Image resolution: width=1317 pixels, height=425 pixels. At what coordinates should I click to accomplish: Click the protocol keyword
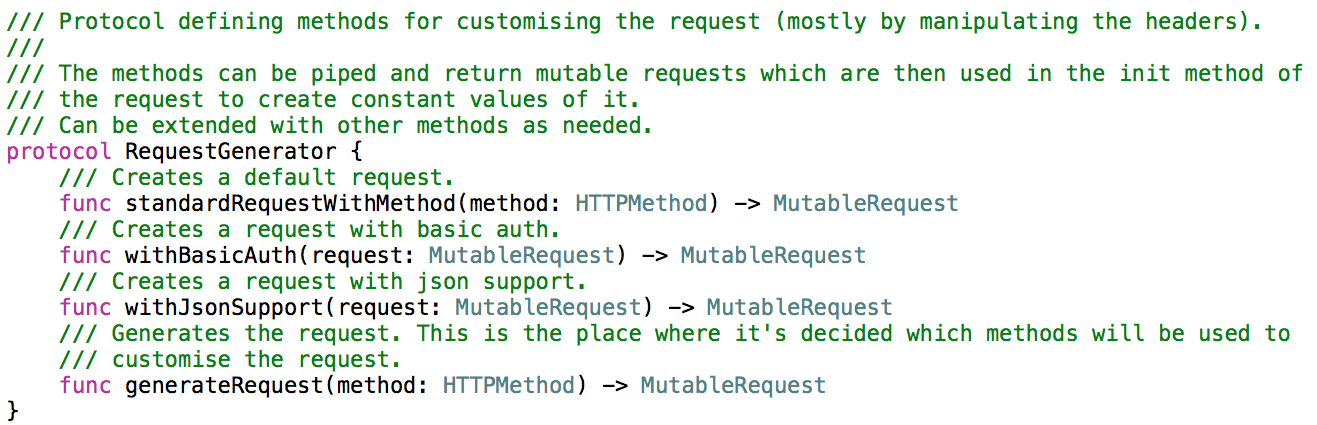coord(58,152)
